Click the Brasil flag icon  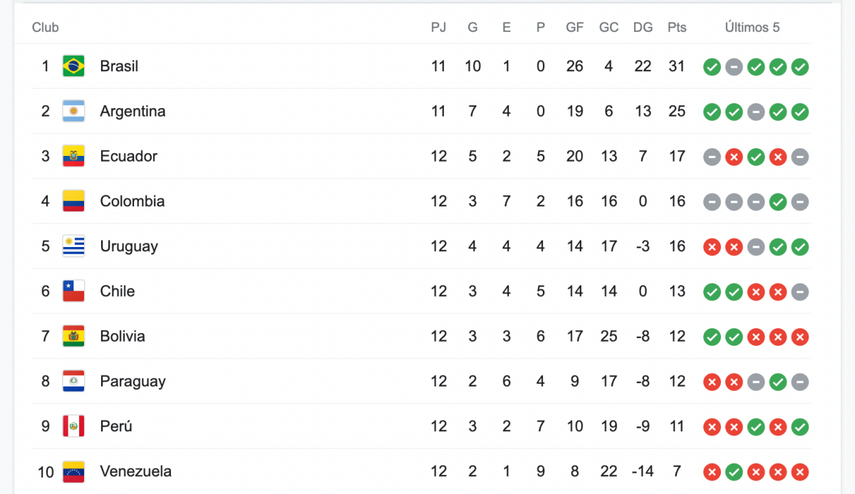tap(74, 66)
